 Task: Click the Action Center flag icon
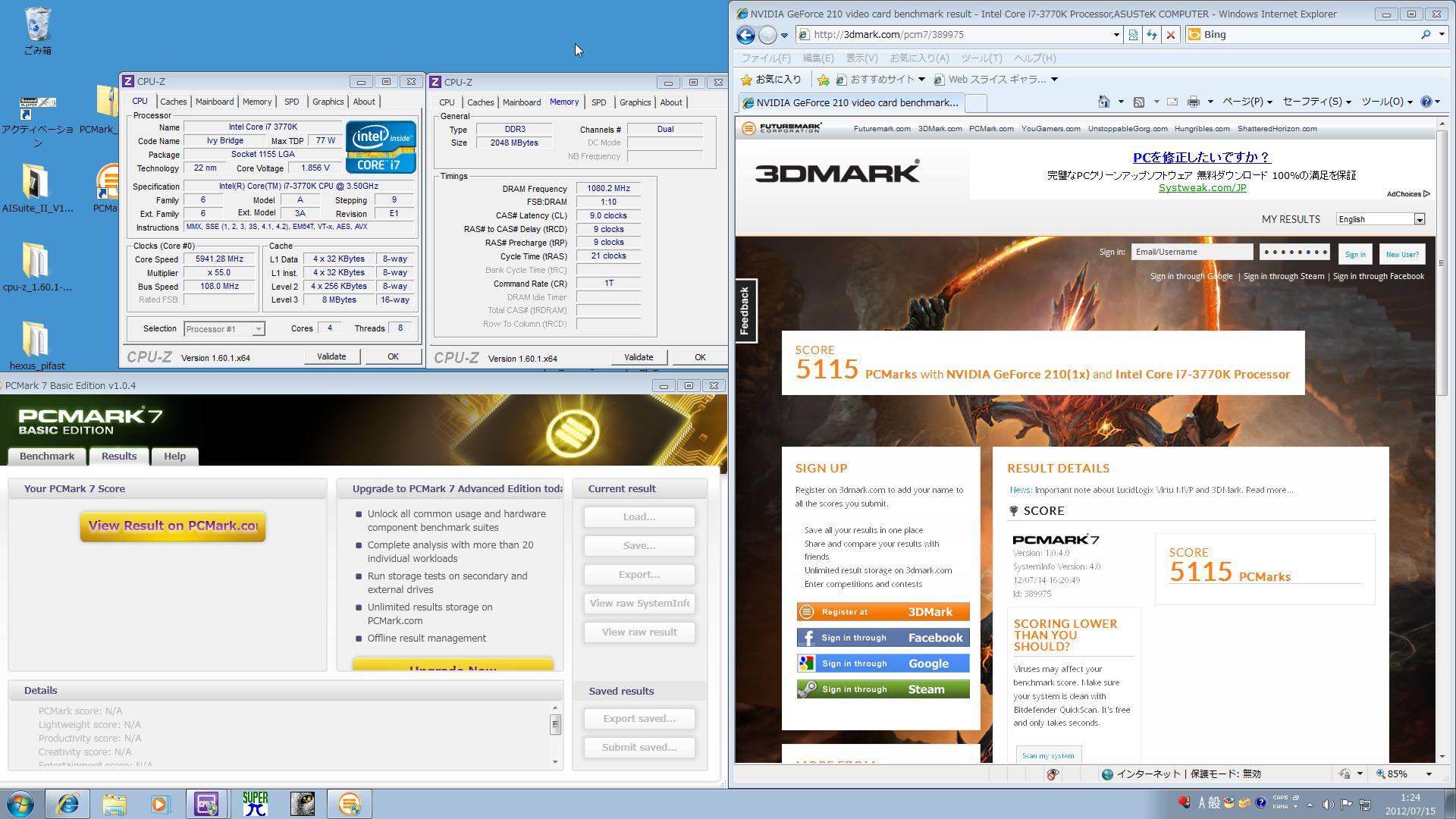tap(1346, 805)
